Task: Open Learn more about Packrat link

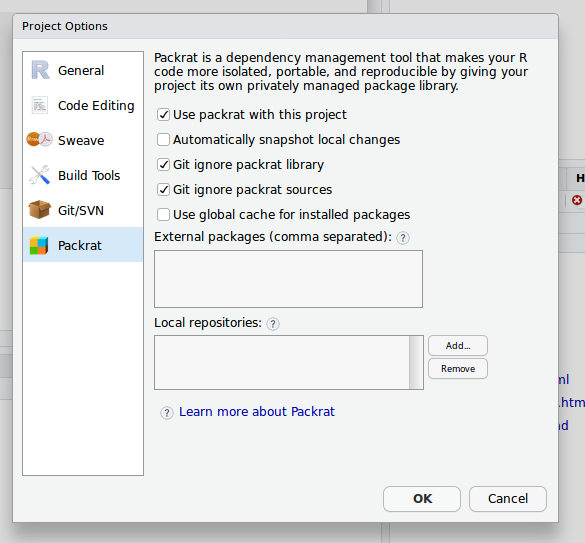Action: pos(257,412)
